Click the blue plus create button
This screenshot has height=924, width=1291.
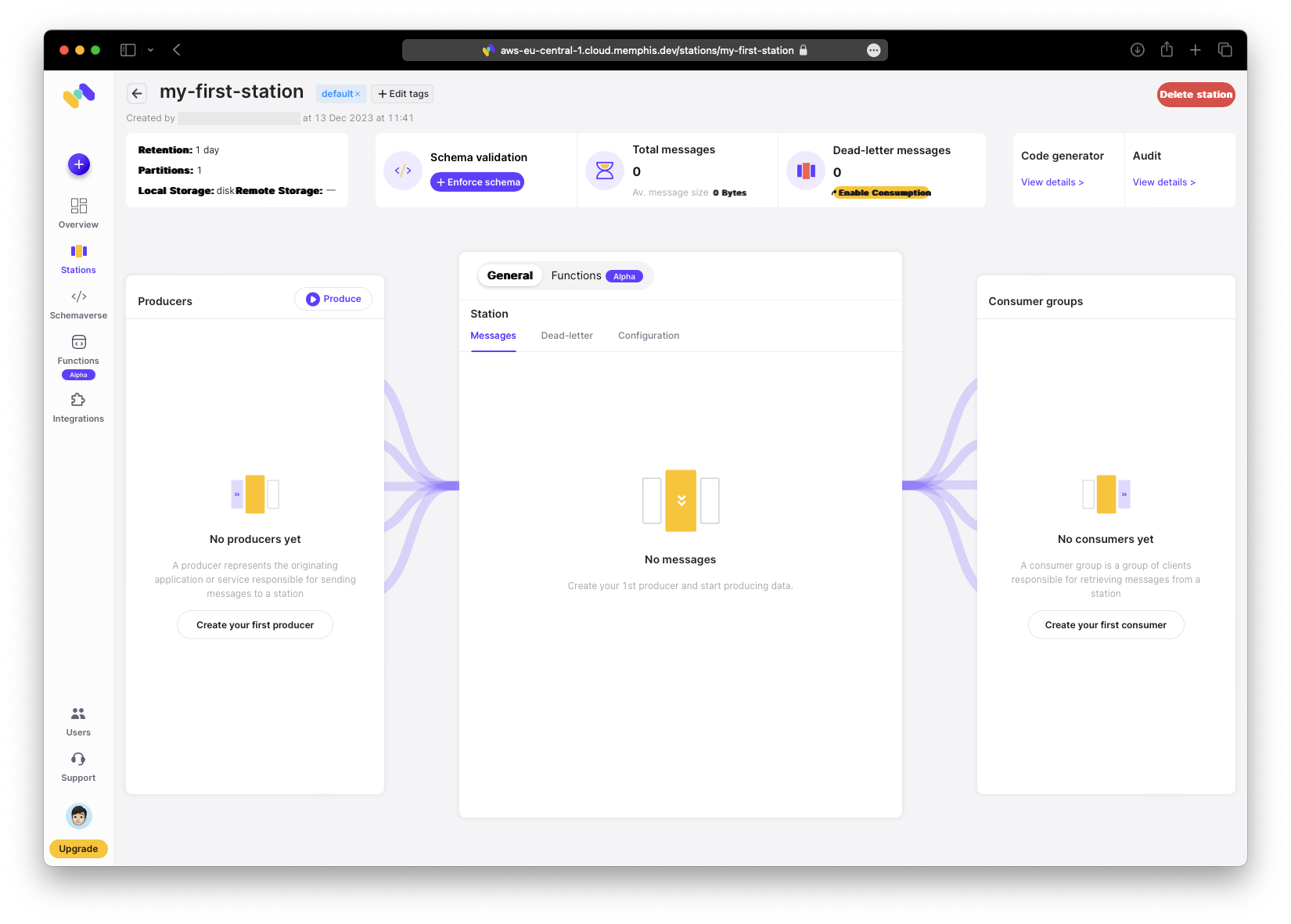pos(79,164)
